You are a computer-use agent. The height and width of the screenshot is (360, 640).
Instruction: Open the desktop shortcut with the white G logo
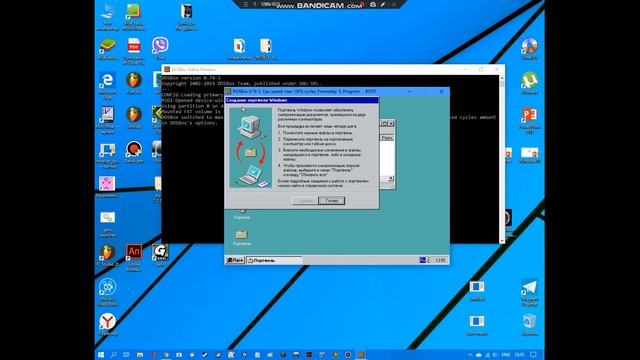[x=160, y=256]
